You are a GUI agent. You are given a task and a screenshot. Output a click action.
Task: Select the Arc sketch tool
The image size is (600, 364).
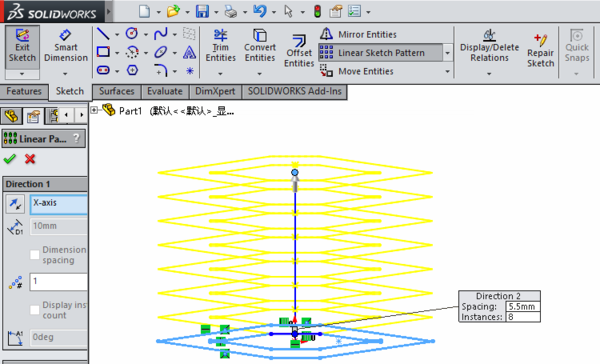coord(132,52)
